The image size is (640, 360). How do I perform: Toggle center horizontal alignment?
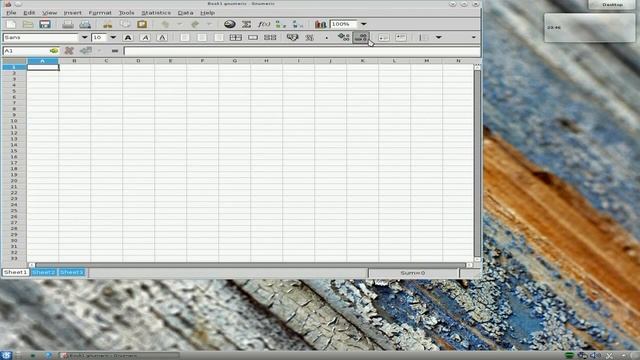click(202, 38)
